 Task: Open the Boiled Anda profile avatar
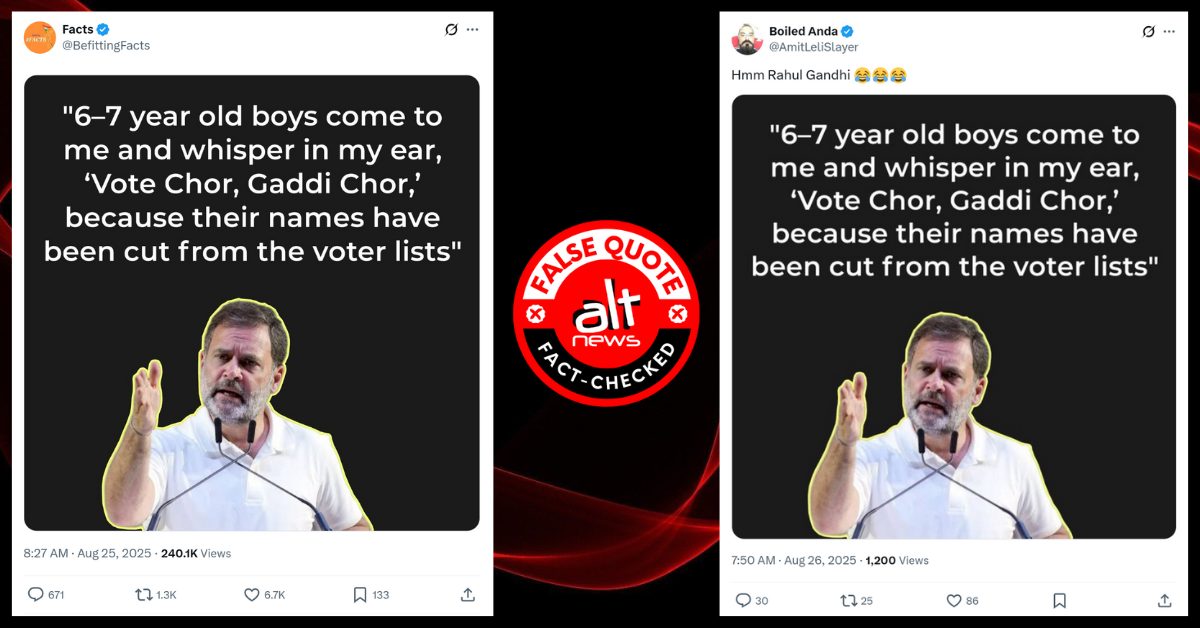748,39
